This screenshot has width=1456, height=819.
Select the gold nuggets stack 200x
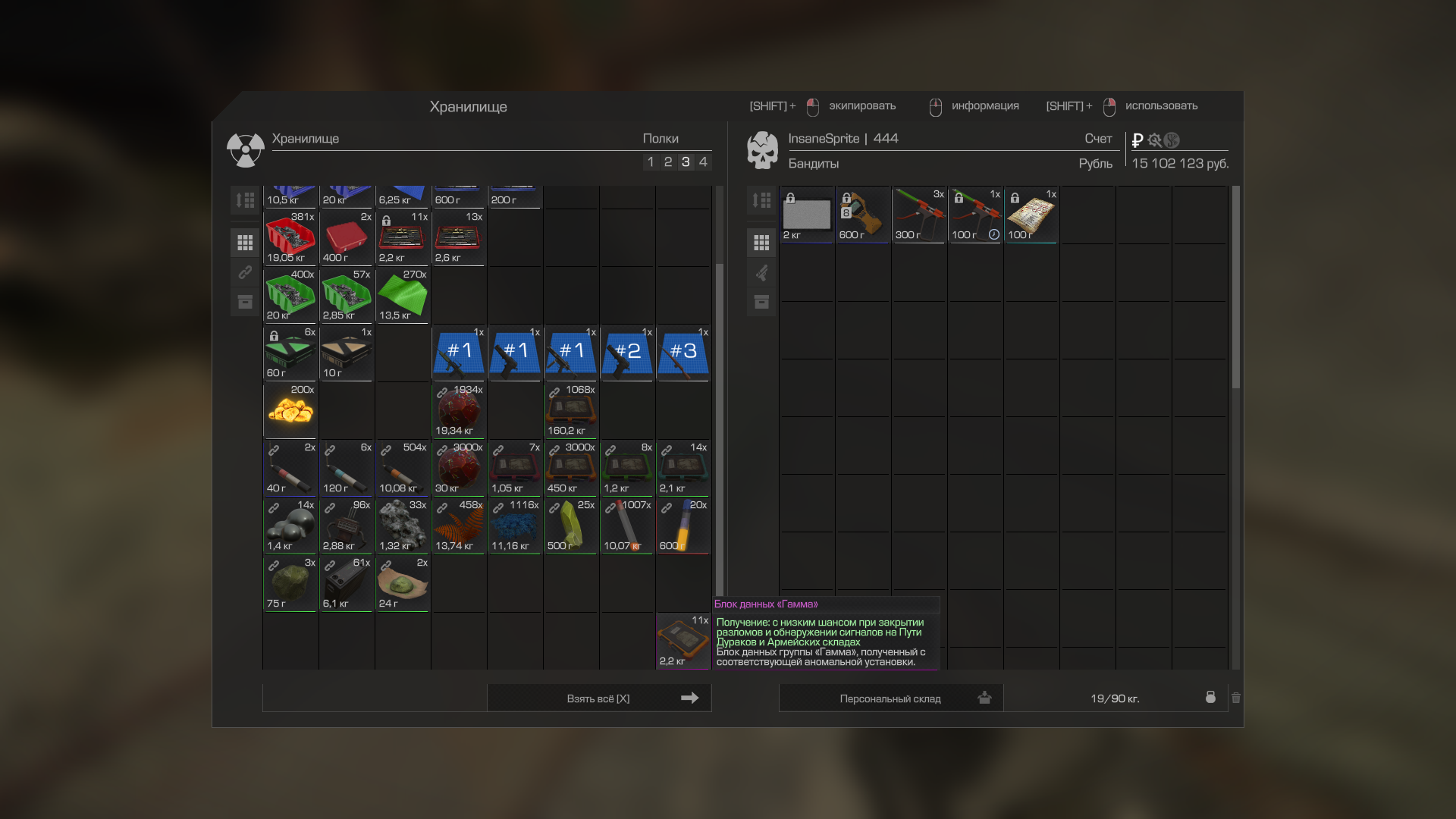[x=290, y=410]
